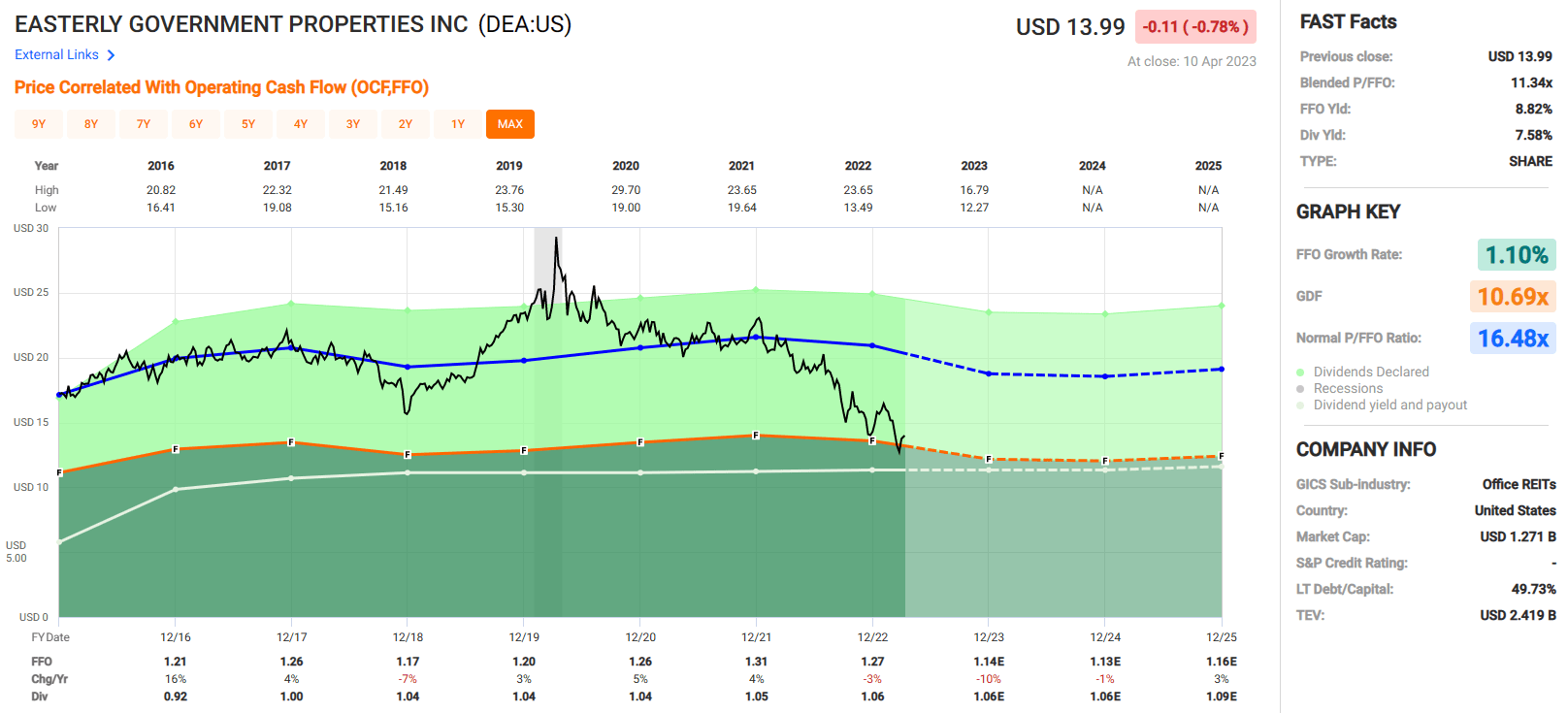Toggle the Dividends Declared legend item
The width and height of the screenshot is (1568, 713).
click(x=1362, y=372)
